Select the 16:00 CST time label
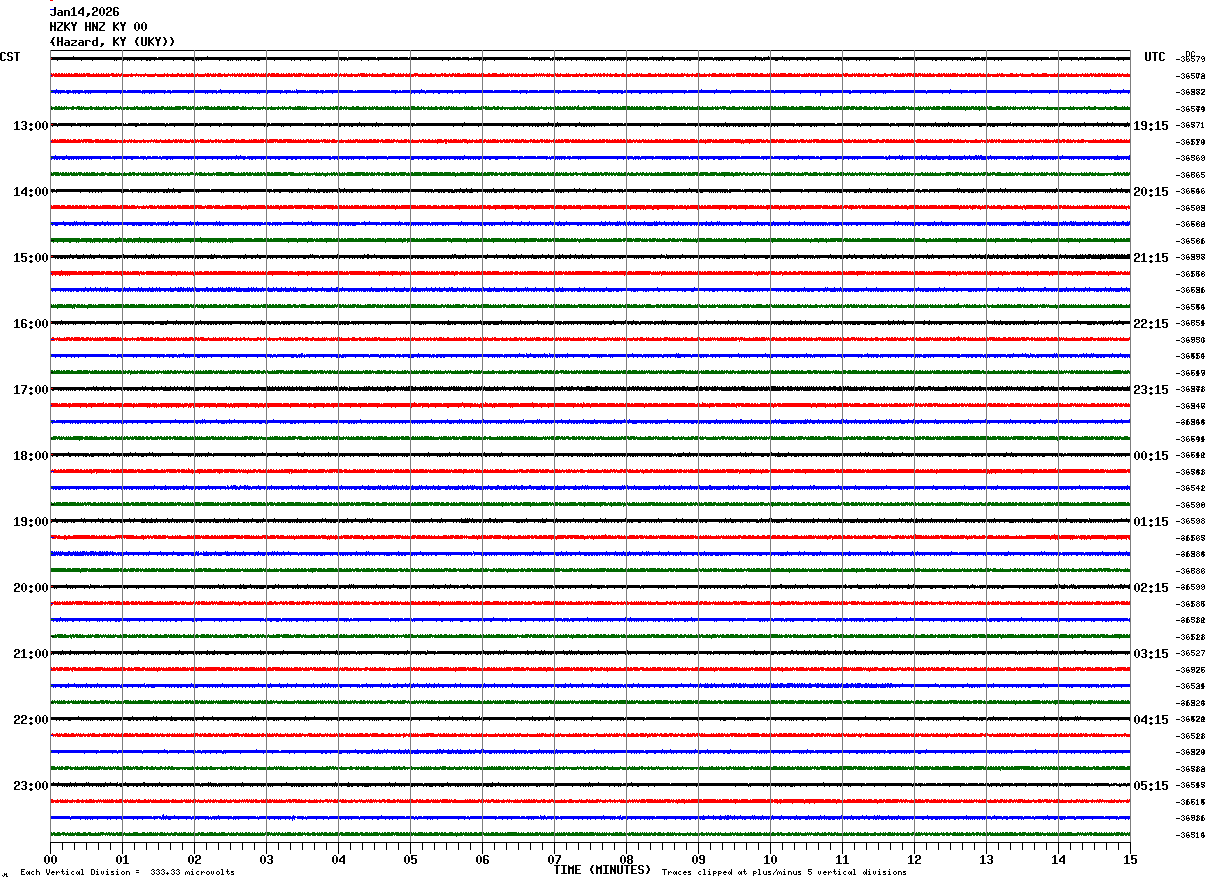 coord(30,324)
